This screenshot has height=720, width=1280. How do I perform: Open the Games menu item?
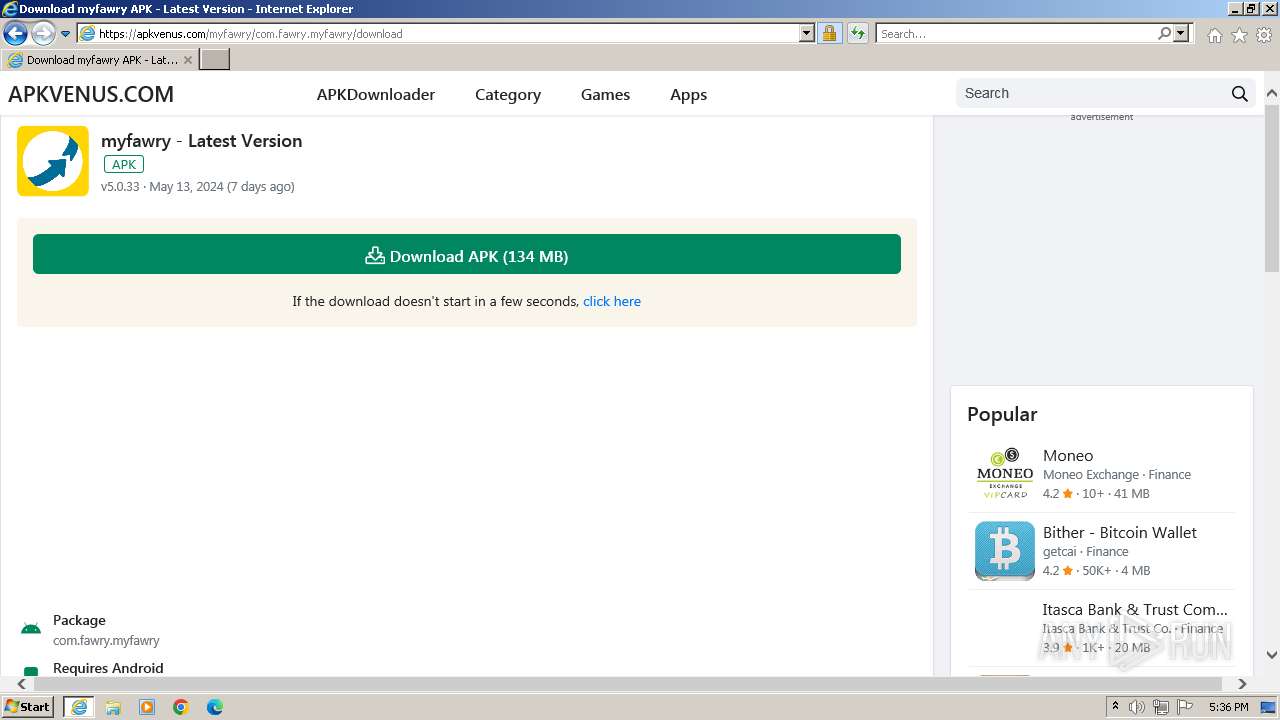tap(605, 94)
